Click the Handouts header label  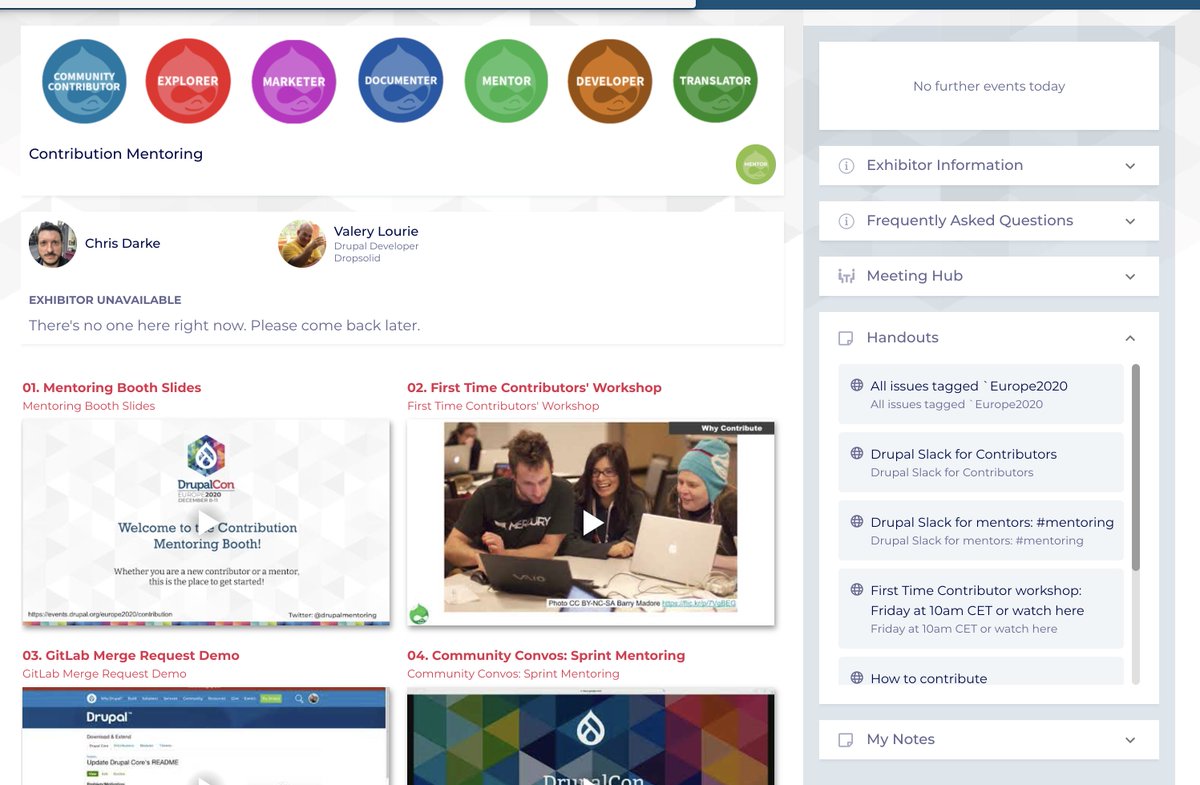903,337
